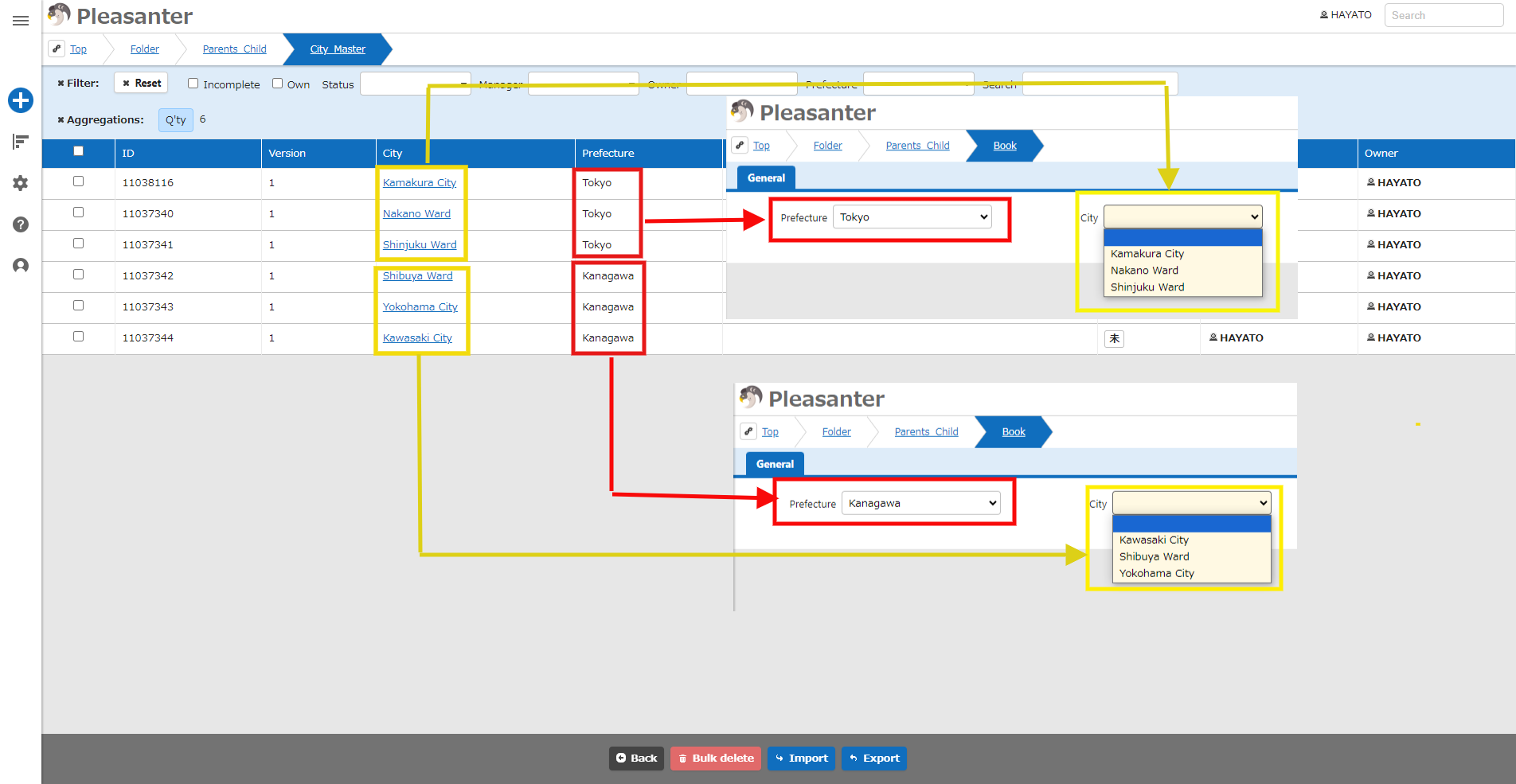
Task: Click the aggregation count value 6
Action: click(202, 119)
